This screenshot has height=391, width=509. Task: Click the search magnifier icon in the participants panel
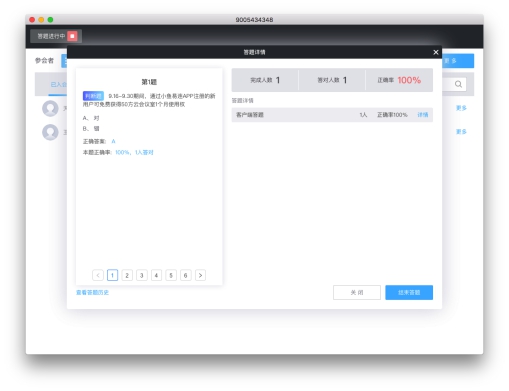pyautogui.click(x=458, y=84)
